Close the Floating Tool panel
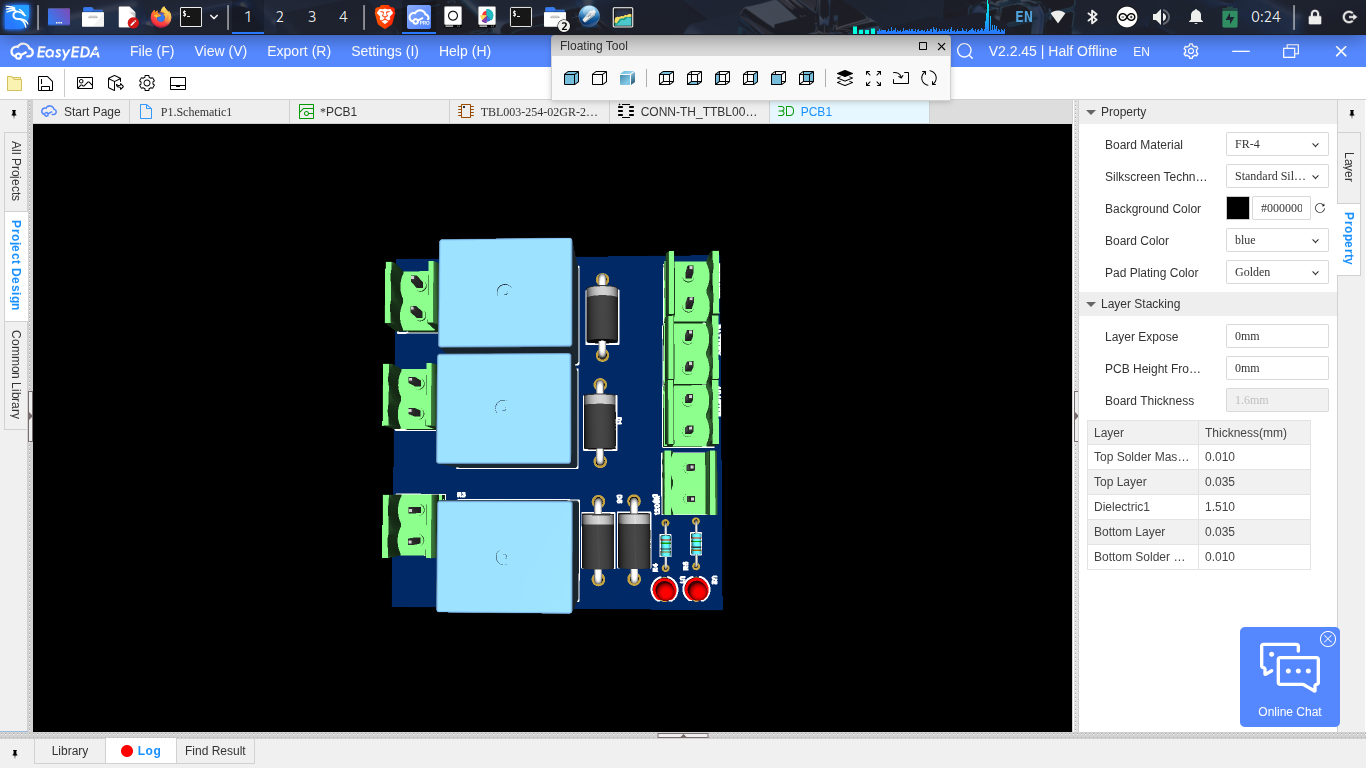This screenshot has width=1366, height=768. click(941, 46)
